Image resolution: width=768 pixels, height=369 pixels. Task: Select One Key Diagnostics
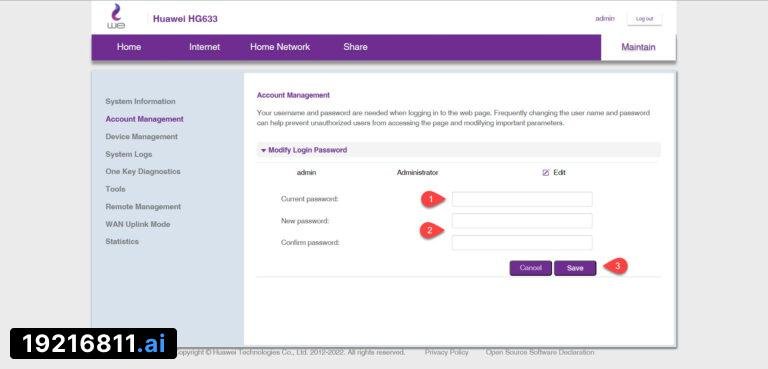pos(143,172)
